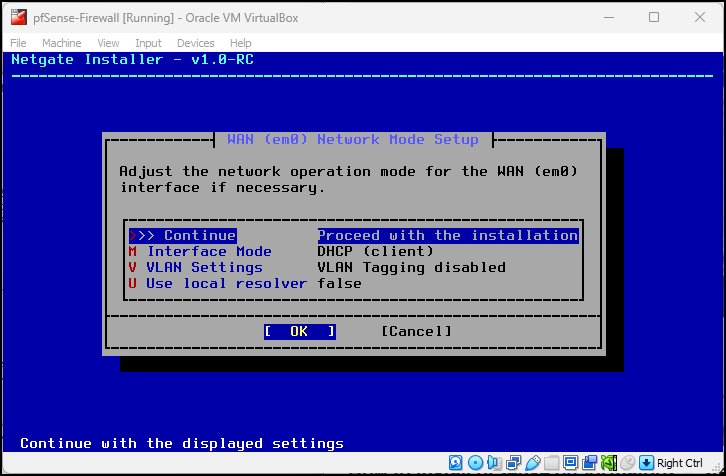
Task: Open the File menu
Action: (x=18, y=43)
